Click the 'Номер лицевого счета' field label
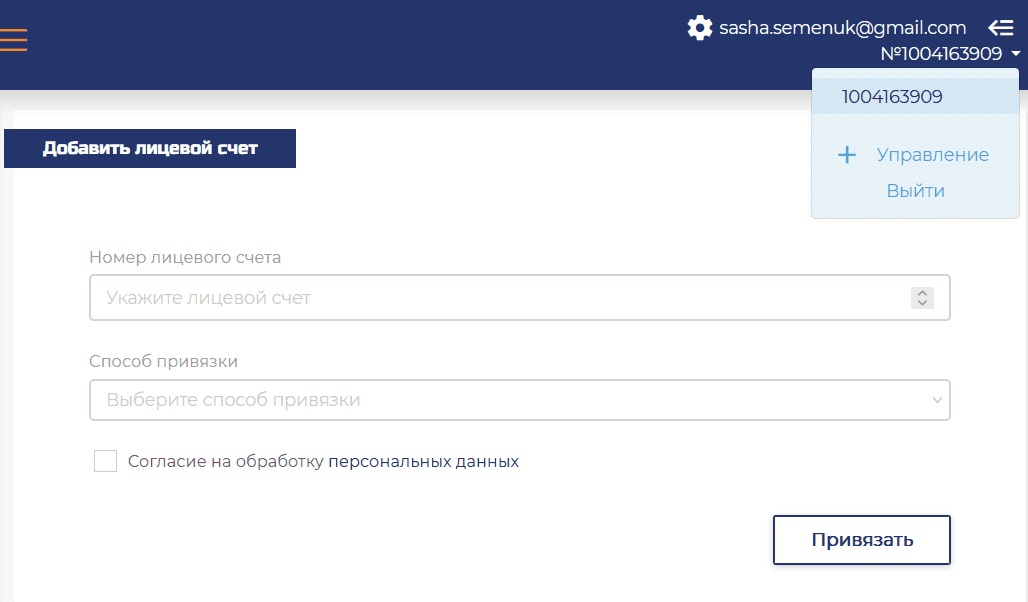 (185, 257)
